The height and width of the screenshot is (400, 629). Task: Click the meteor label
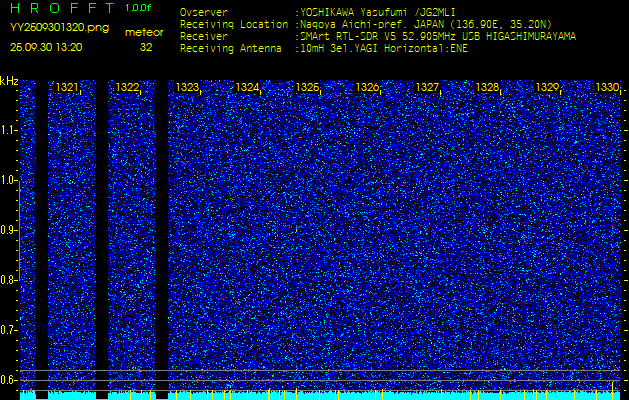[144, 33]
